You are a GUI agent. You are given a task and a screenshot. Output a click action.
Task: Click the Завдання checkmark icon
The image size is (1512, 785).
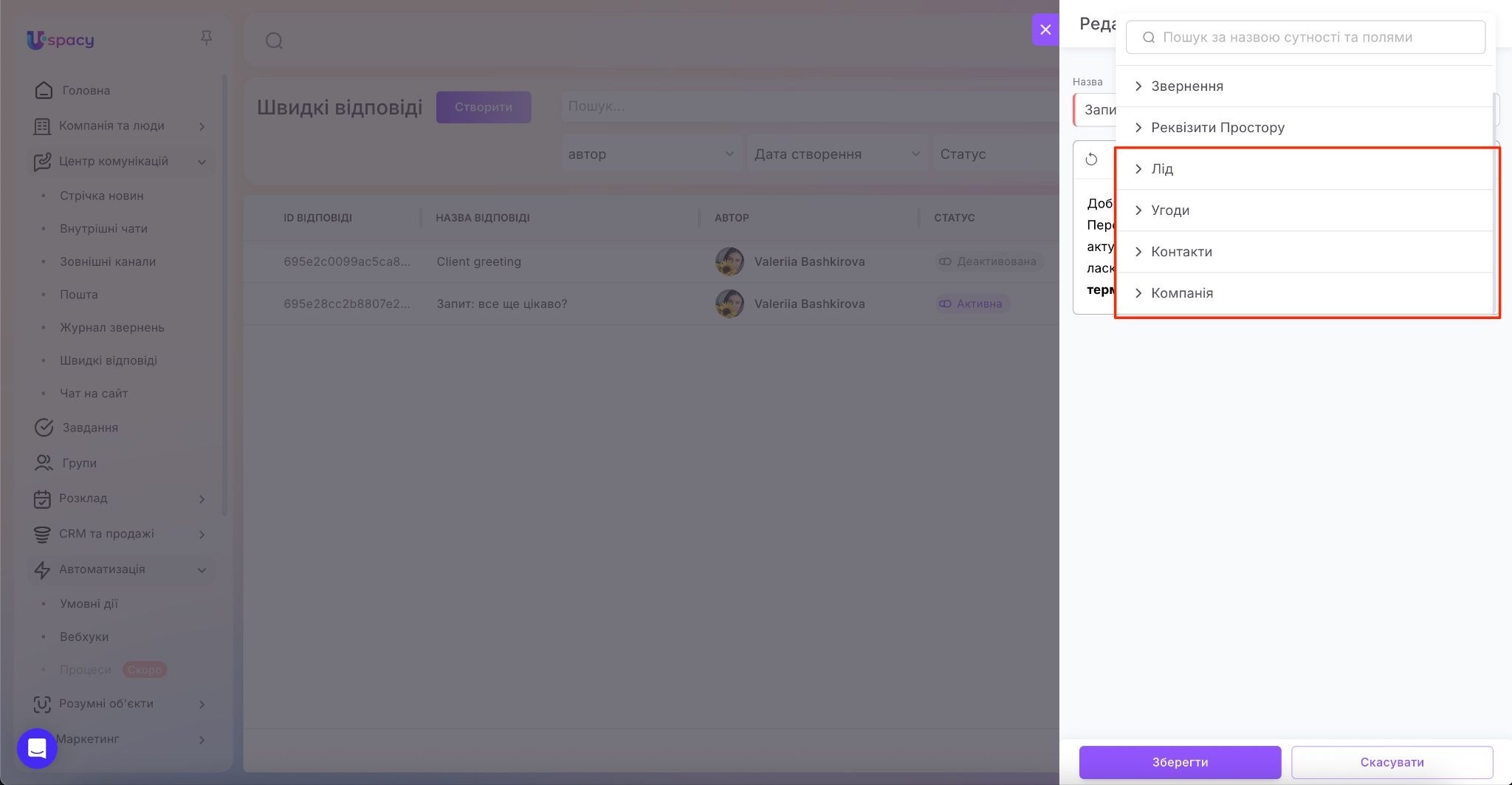pyautogui.click(x=44, y=428)
